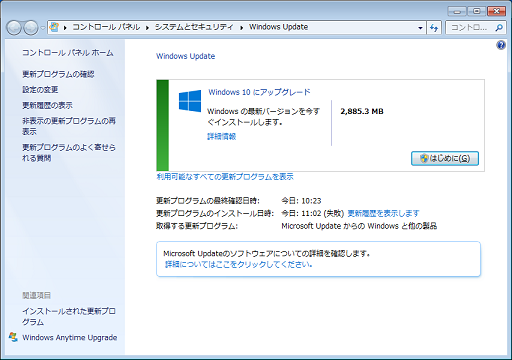Viewport: 512px width, 360px height.
Task: Open Windows Anytime Upgrade link
Action: 69,338
